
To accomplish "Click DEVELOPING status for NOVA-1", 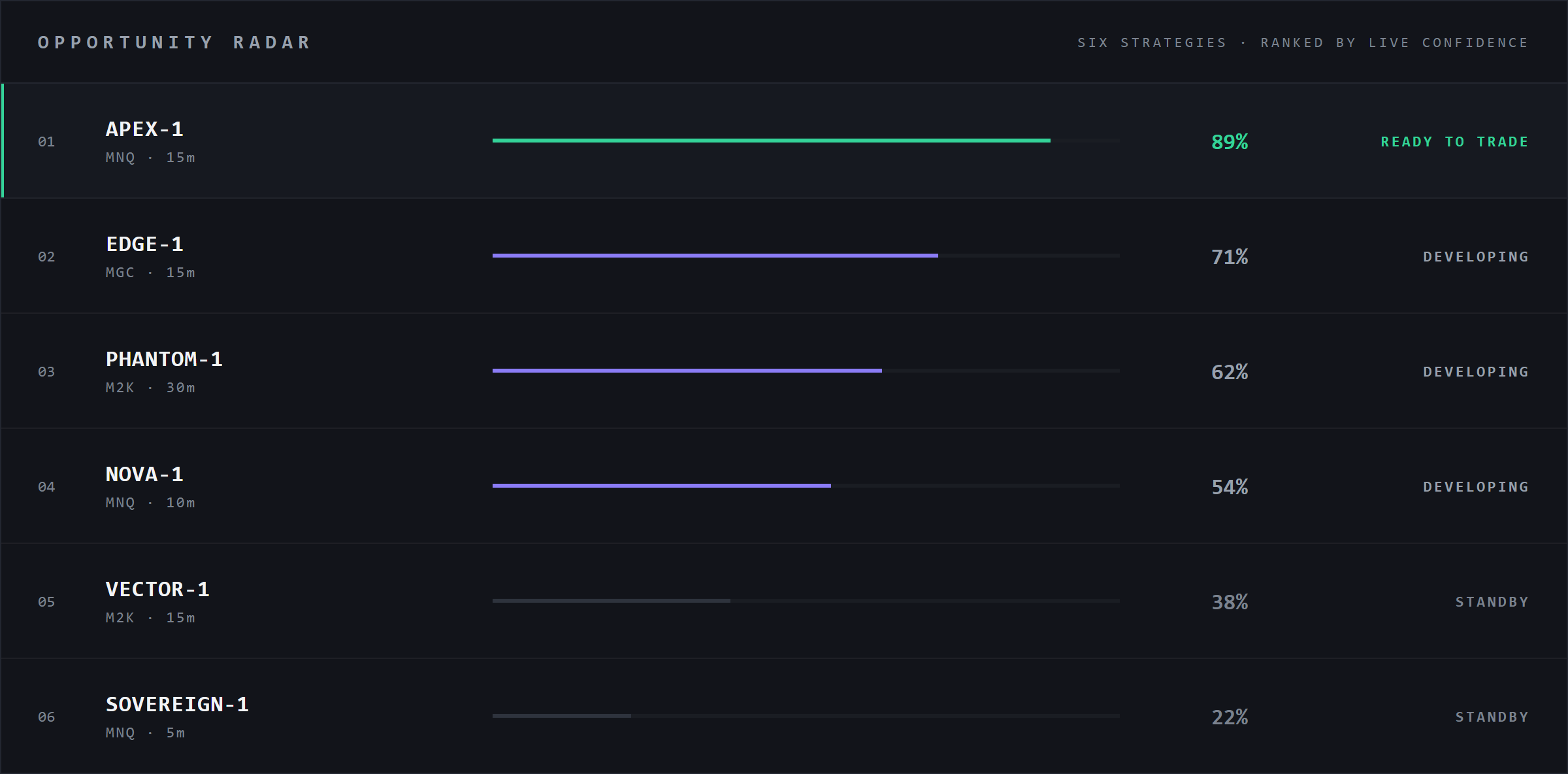I will [x=1476, y=487].
